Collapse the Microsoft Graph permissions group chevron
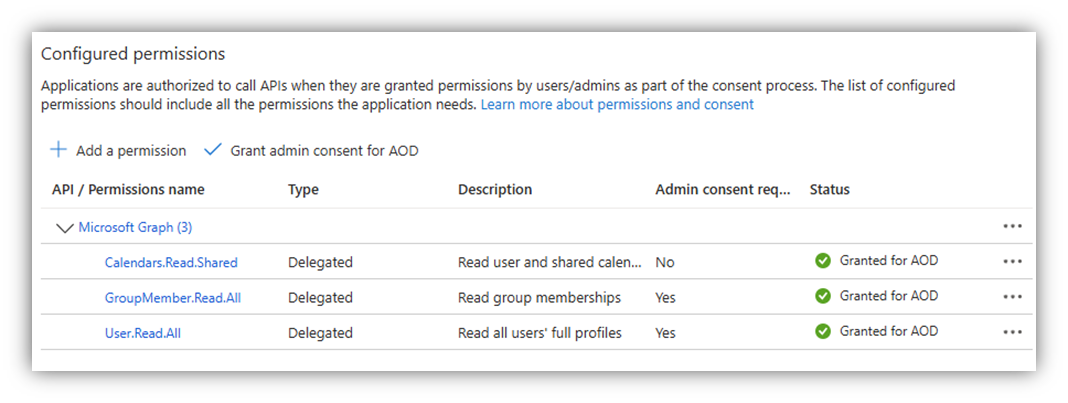Screen dimensions: 1068x403 click(x=66, y=228)
